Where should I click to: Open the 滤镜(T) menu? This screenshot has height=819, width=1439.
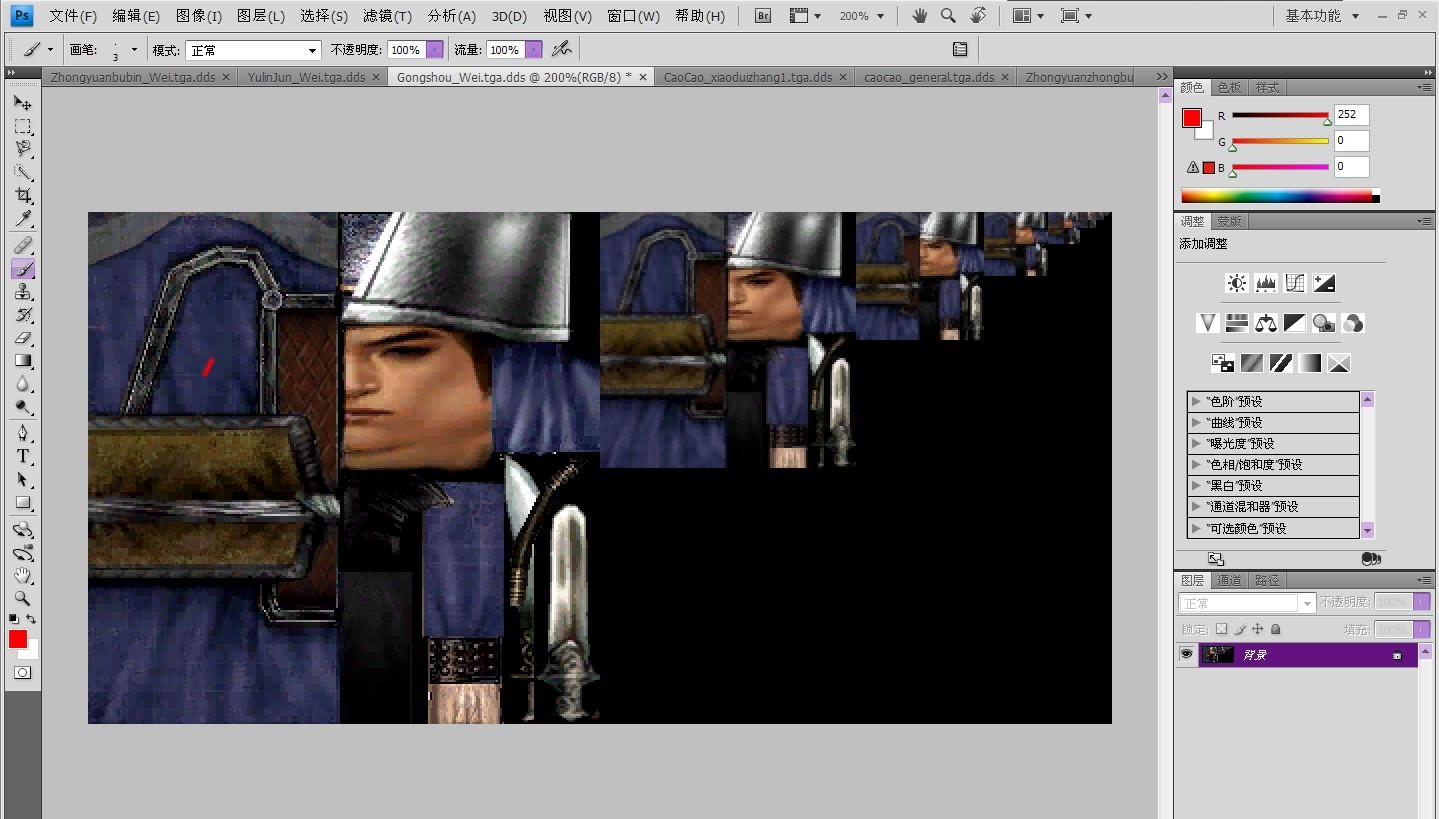387,16
